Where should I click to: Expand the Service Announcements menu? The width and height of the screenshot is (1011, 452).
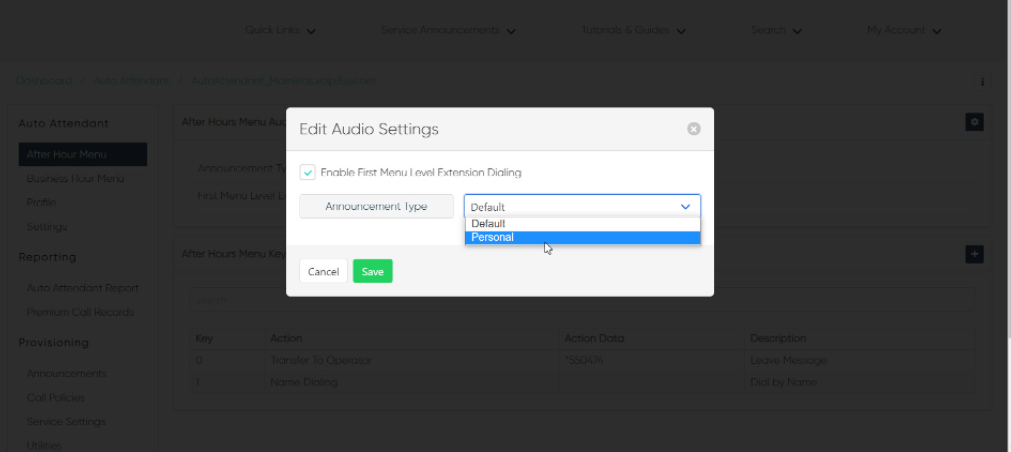pyautogui.click(x=448, y=30)
